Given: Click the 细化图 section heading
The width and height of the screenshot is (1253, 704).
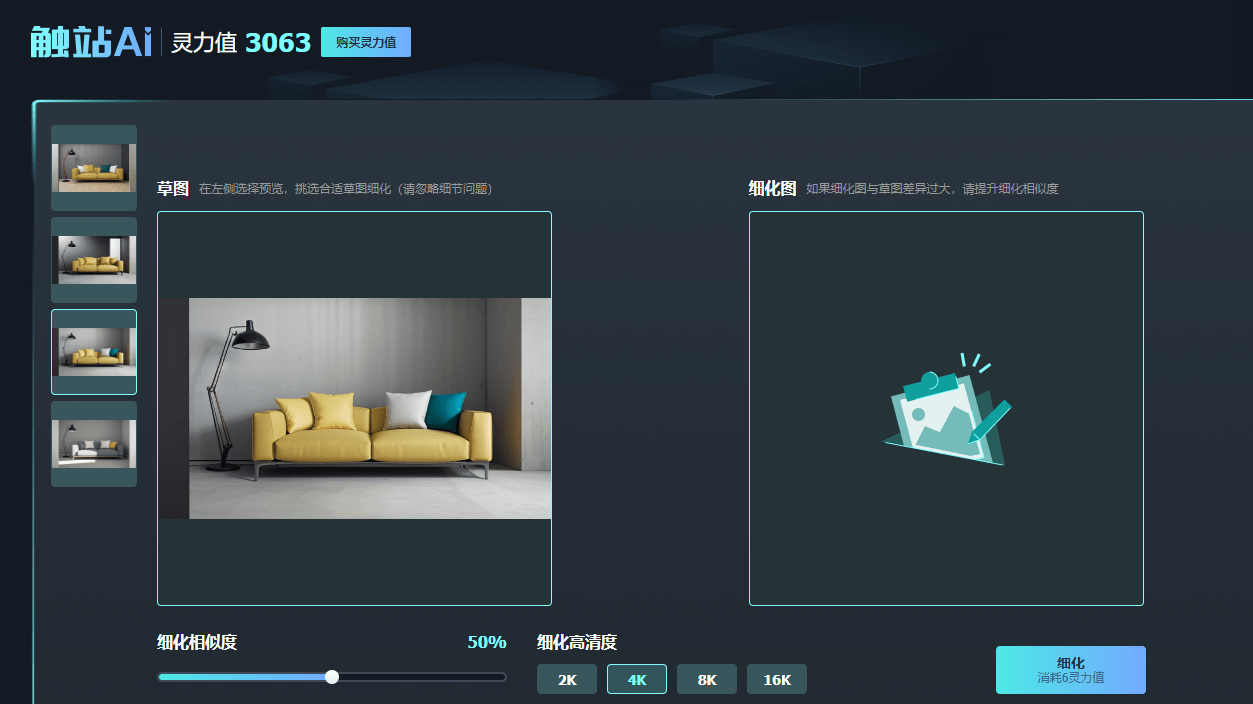Looking at the screenshot, I should pos(772,189).
